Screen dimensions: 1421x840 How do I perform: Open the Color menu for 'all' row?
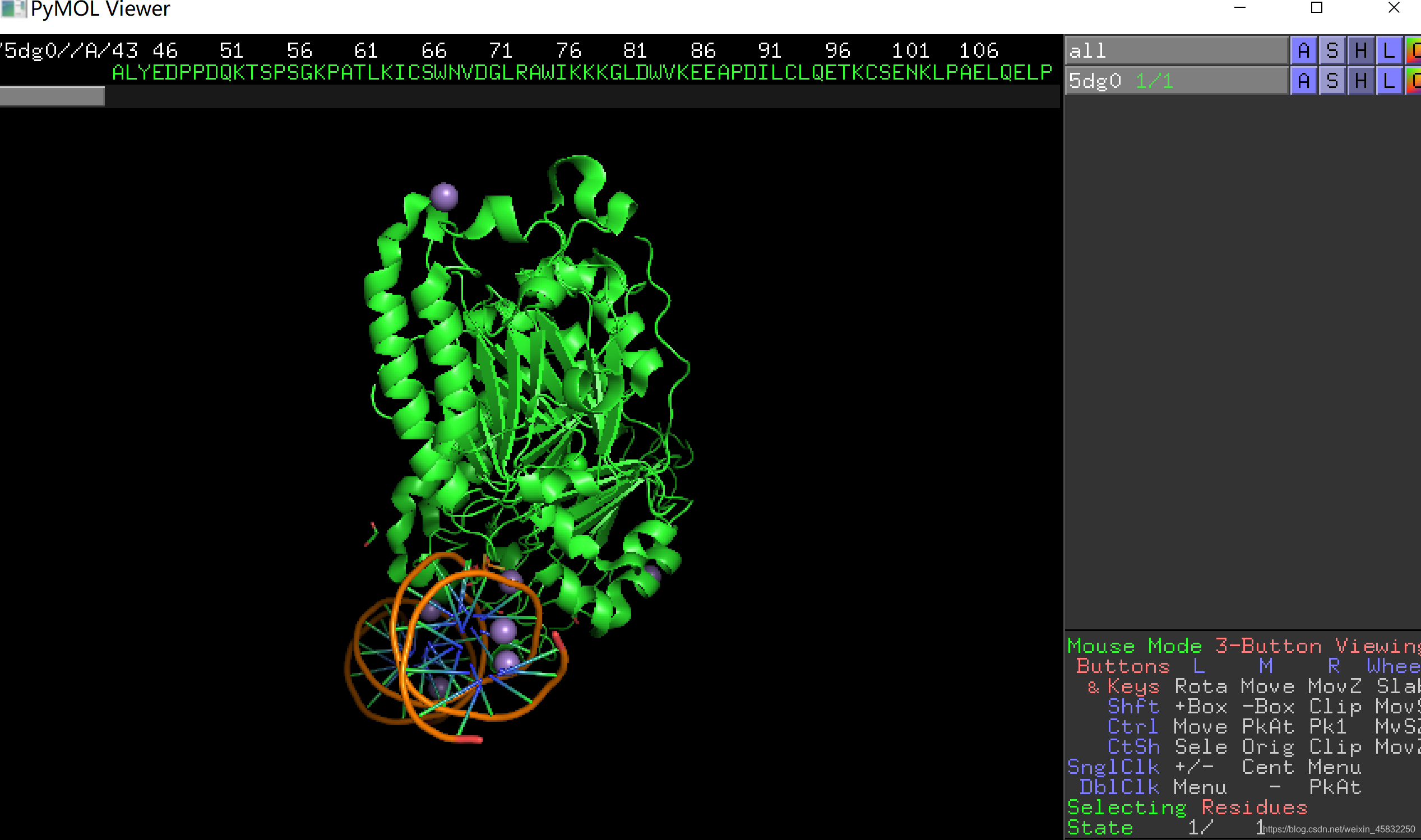[x=1414, y=51]
